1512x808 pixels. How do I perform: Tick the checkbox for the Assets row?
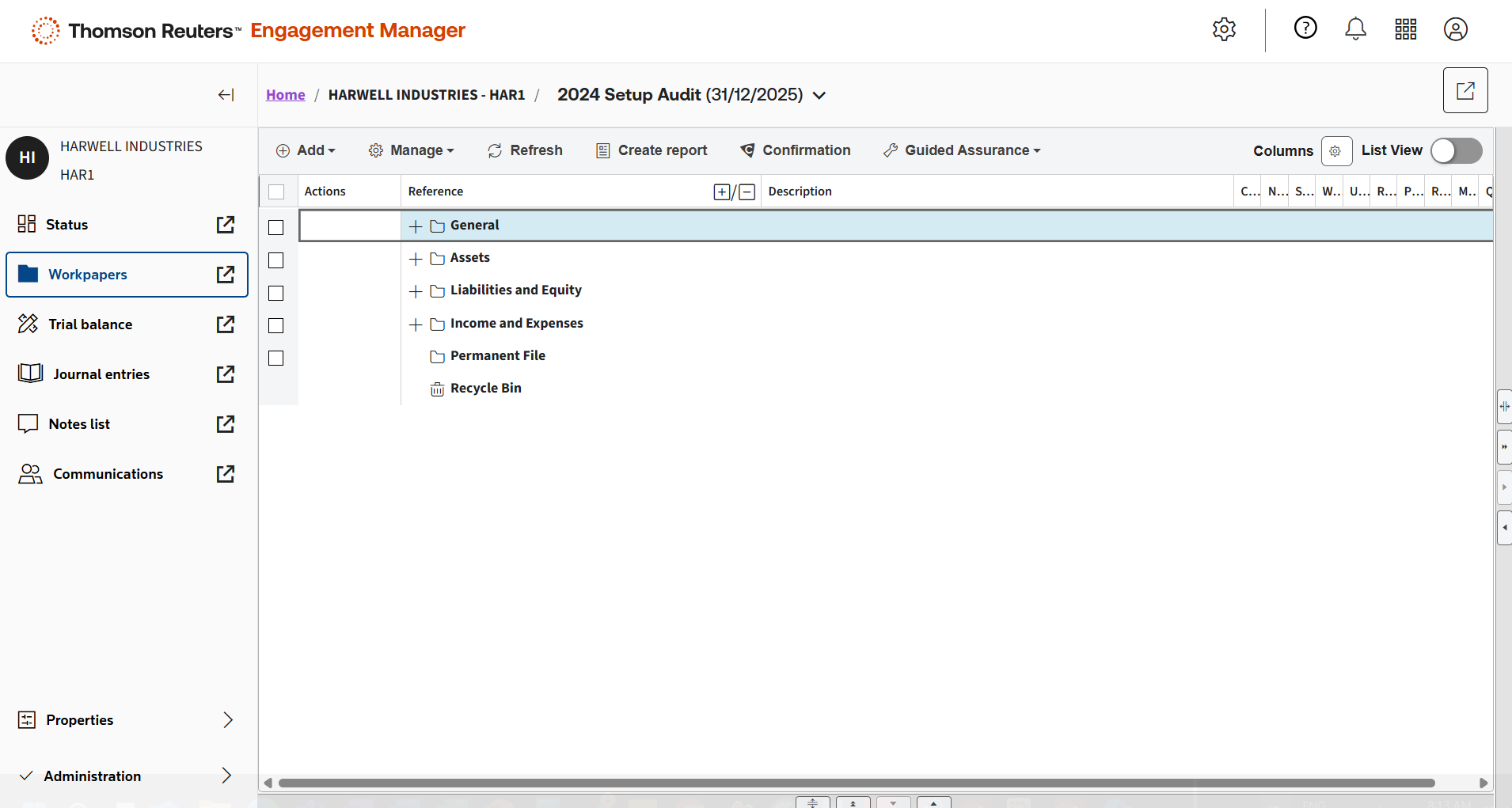click(276, 260)
